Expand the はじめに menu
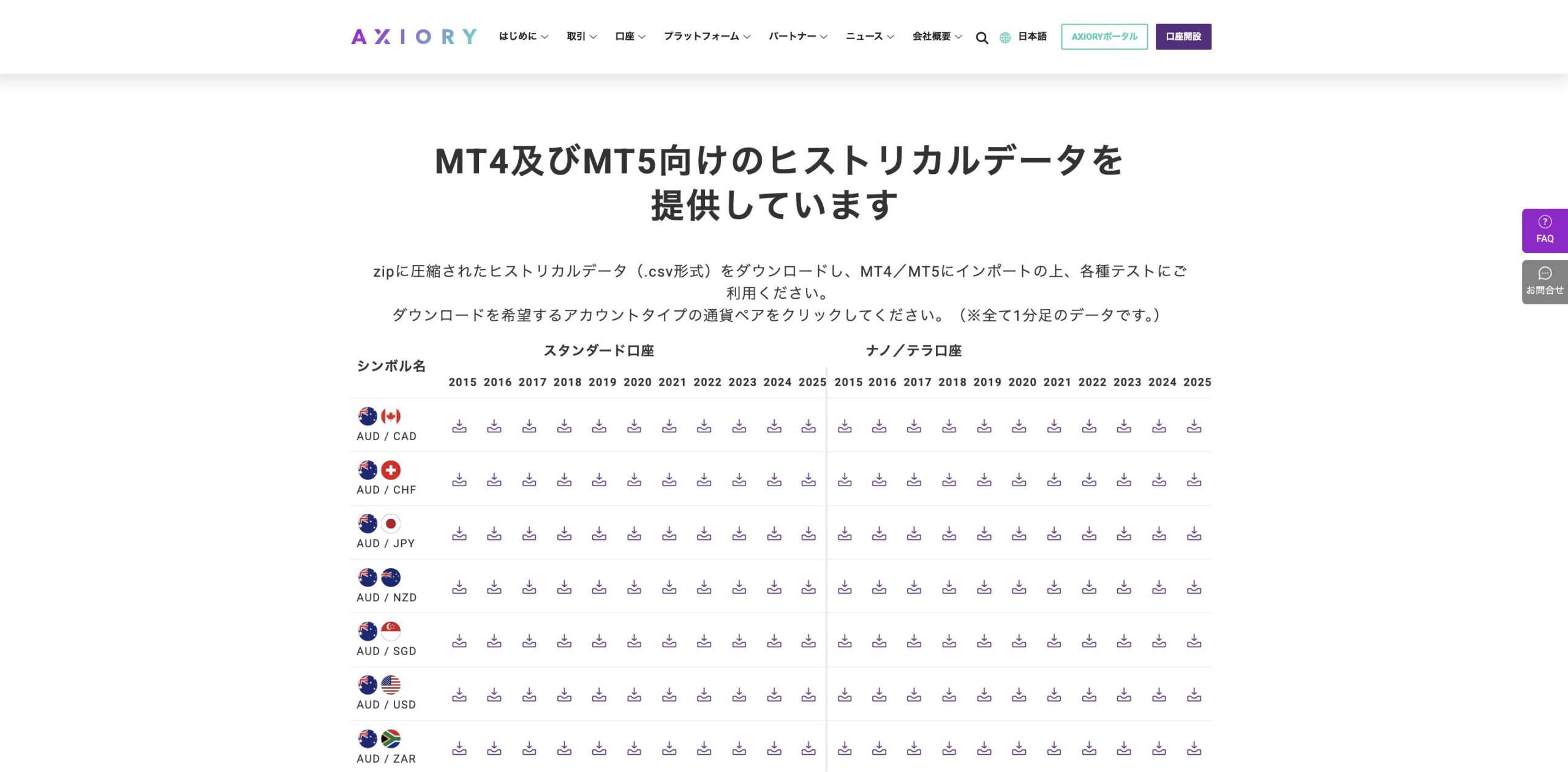This screenshot has height=772, width=1568. (523, 37)
